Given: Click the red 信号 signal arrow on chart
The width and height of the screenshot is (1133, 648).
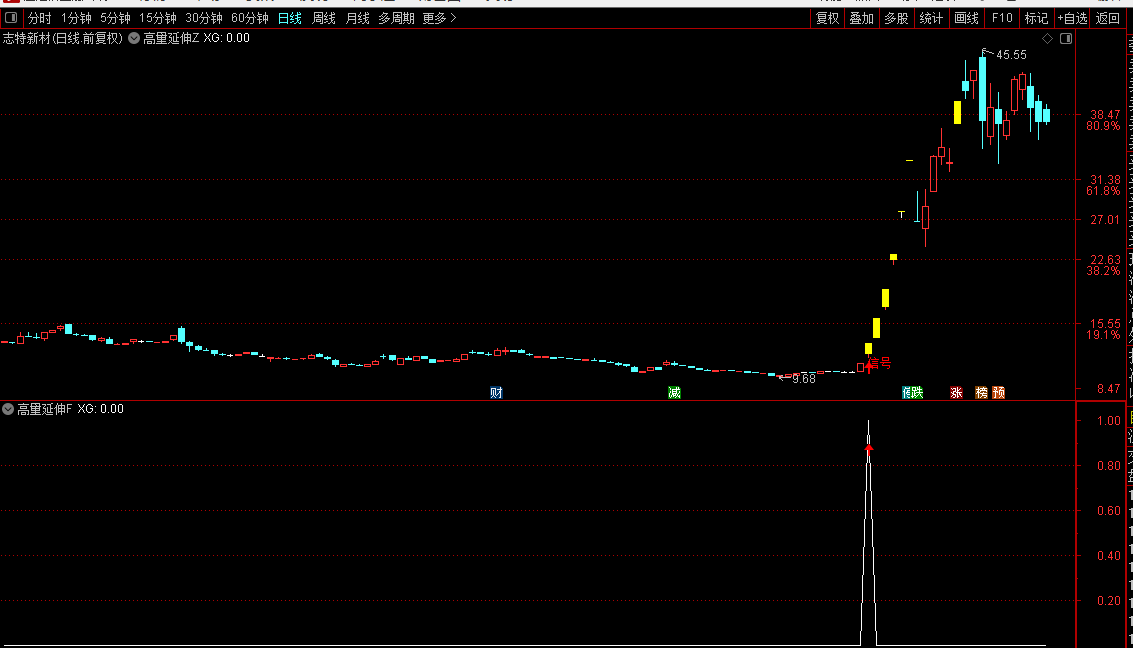Looking at the screenshot, I should click(869, 366).
